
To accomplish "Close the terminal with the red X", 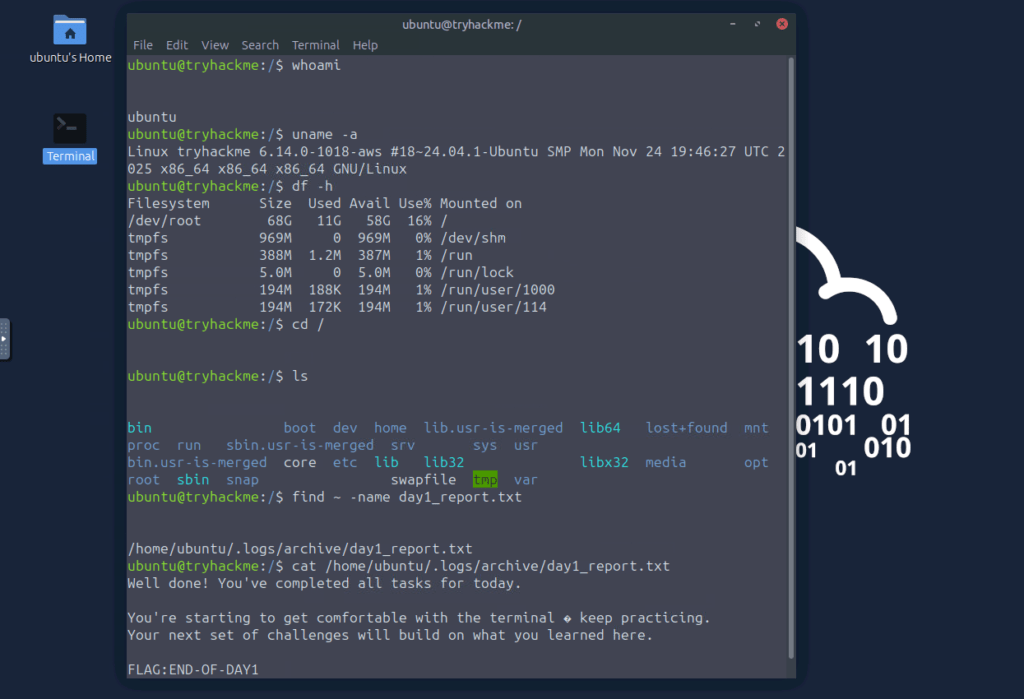I will [782, 23].
